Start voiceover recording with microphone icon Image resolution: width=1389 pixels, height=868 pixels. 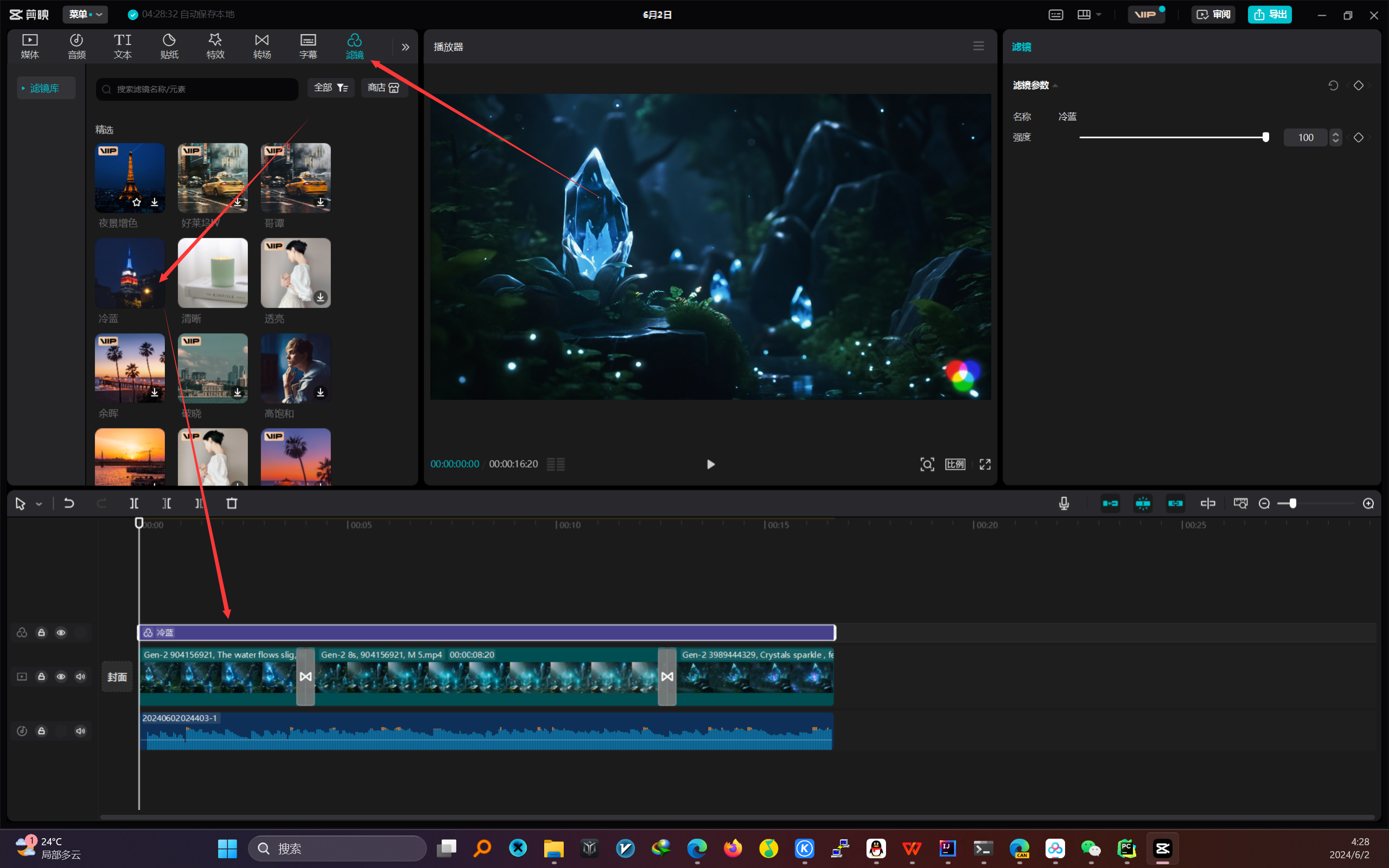(x=1063, y=503)
